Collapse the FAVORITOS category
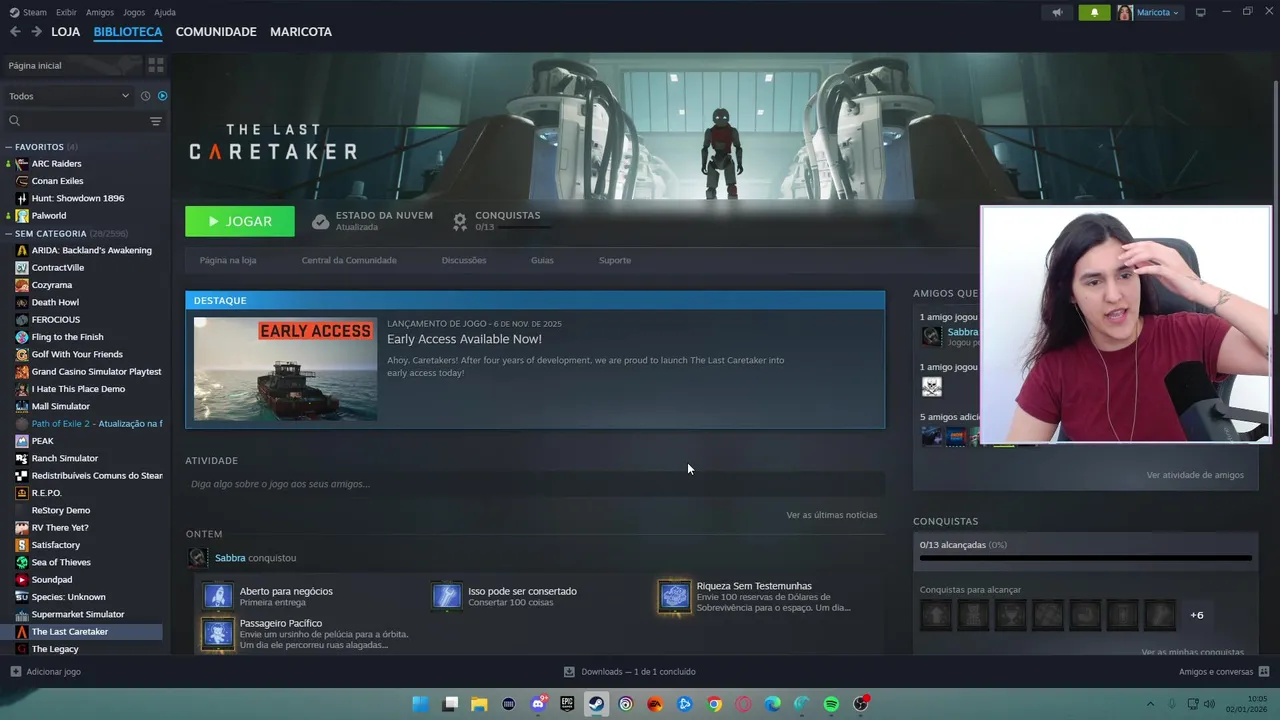The image size is (1280, 720). [x=9, y=147]
